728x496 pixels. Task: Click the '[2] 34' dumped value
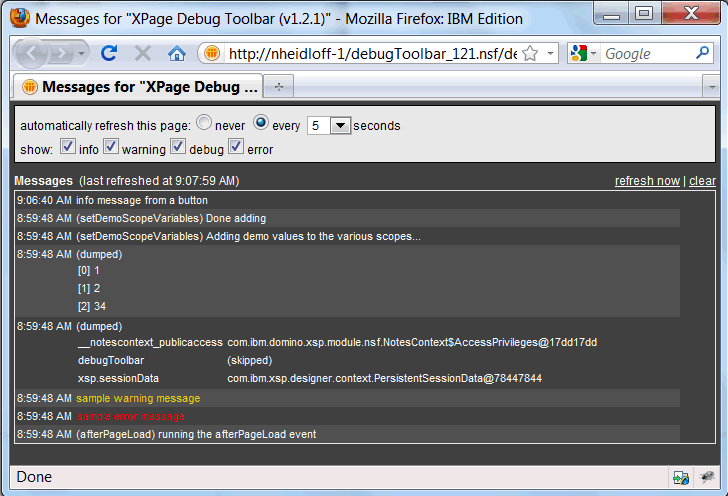[92, 307]
